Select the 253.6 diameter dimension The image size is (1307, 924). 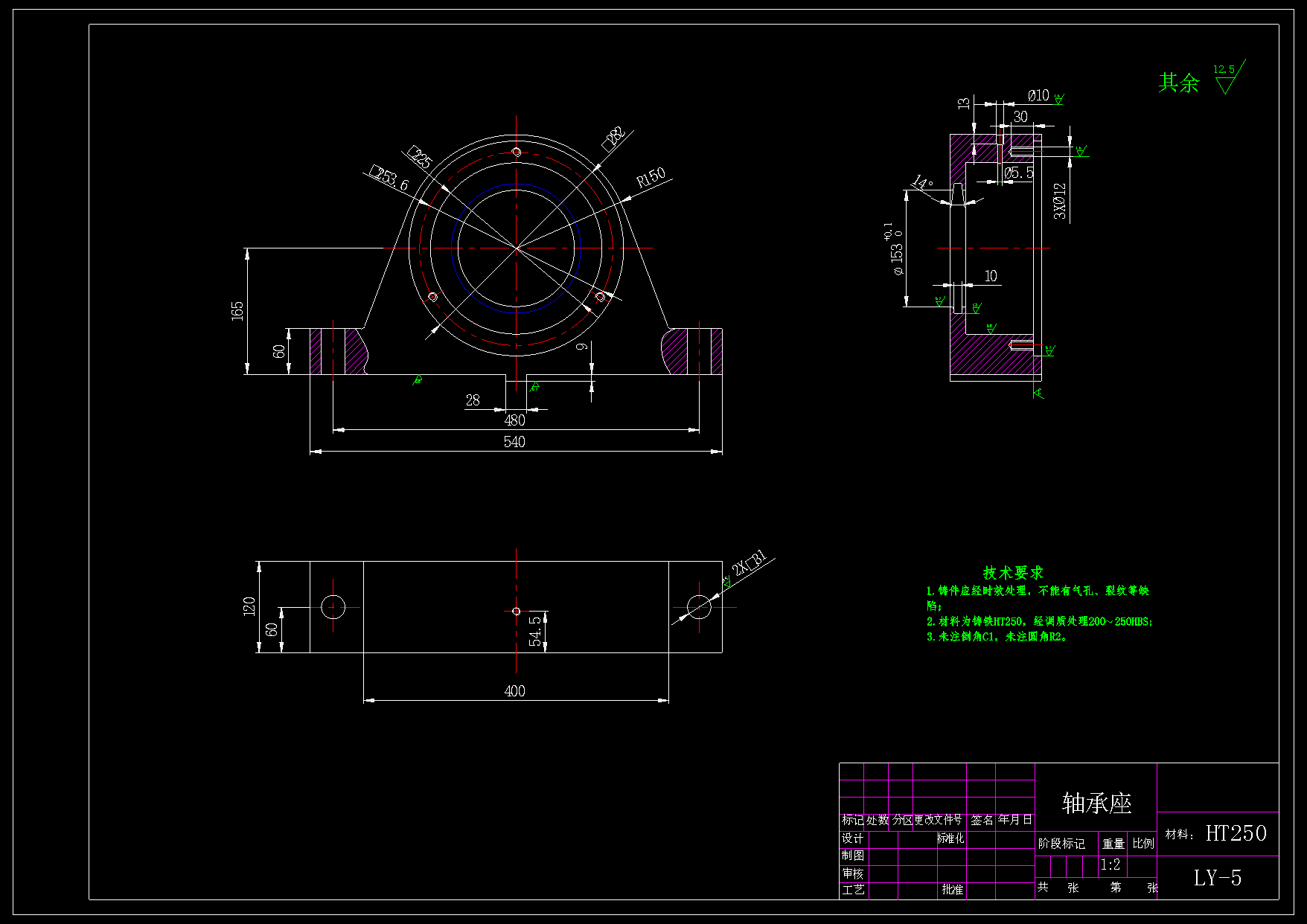click(389, 179)
